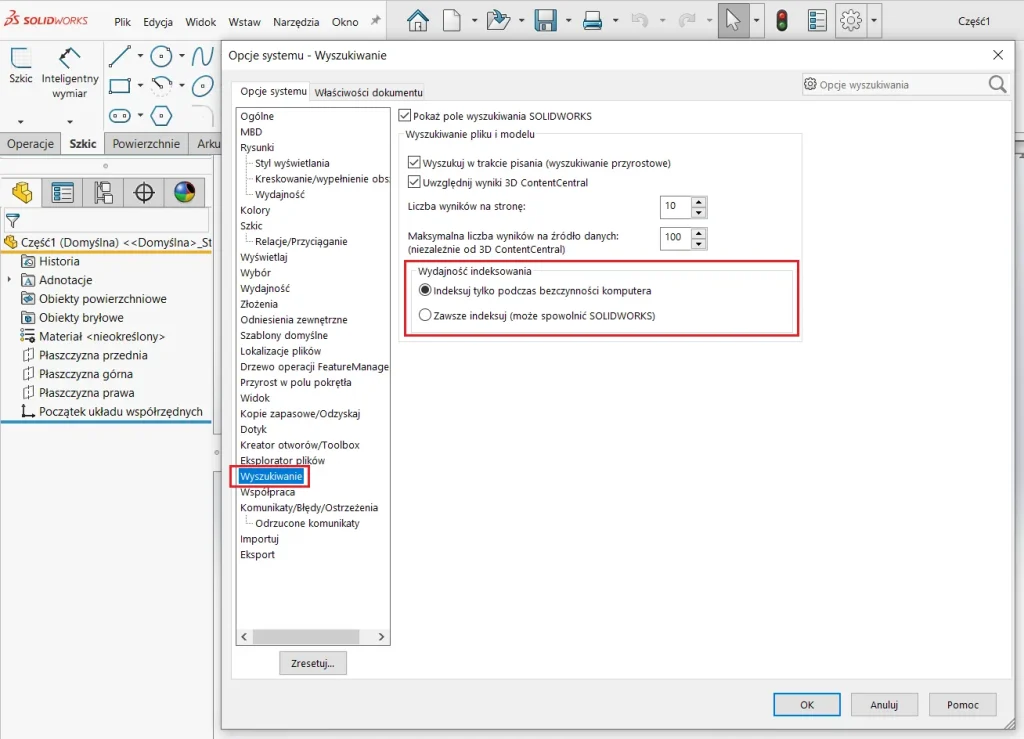Viewport: 1024px width, 739px height.
Task: Open the ConfigurationManager tab icon
Action: (103, 193)
